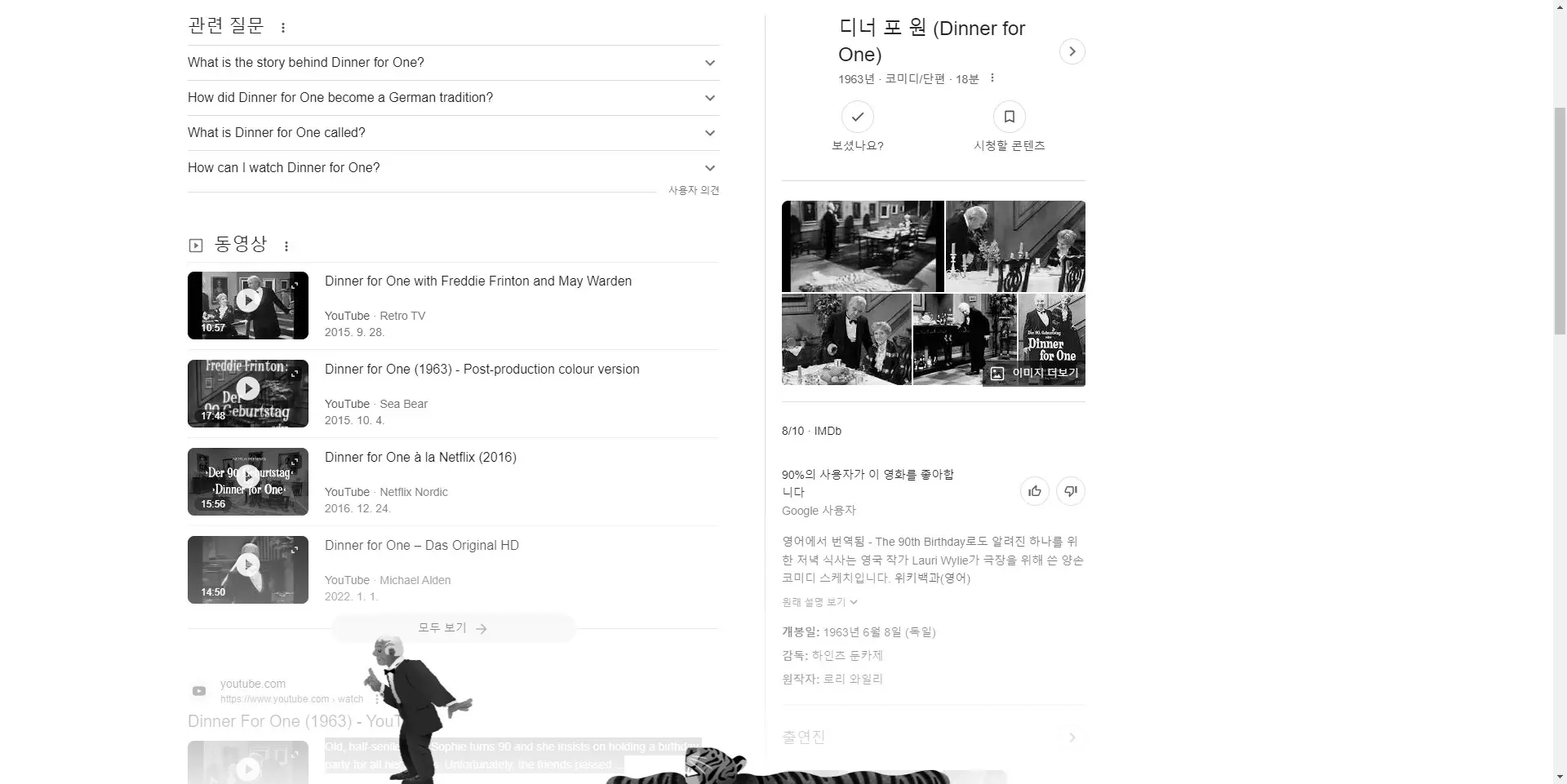The width and height of the screenshot is (1567, 784).
Task: Expand the 원래 설명 보기 description
Action: (819, 602)
